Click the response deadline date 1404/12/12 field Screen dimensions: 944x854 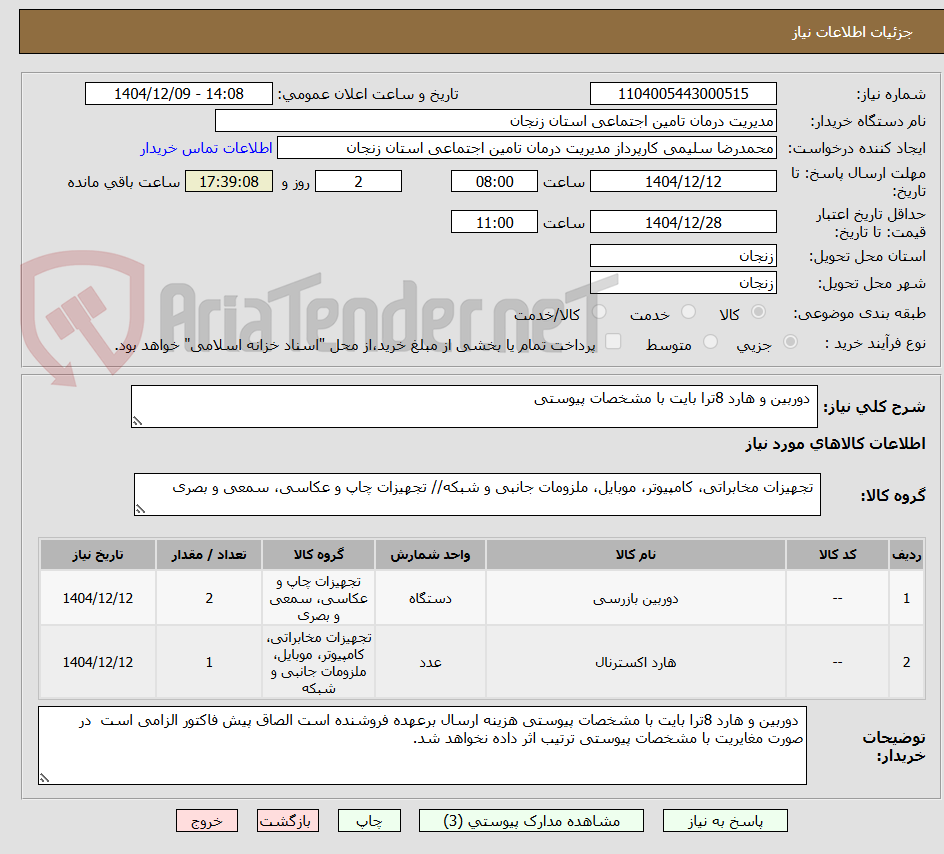point(683,181)
